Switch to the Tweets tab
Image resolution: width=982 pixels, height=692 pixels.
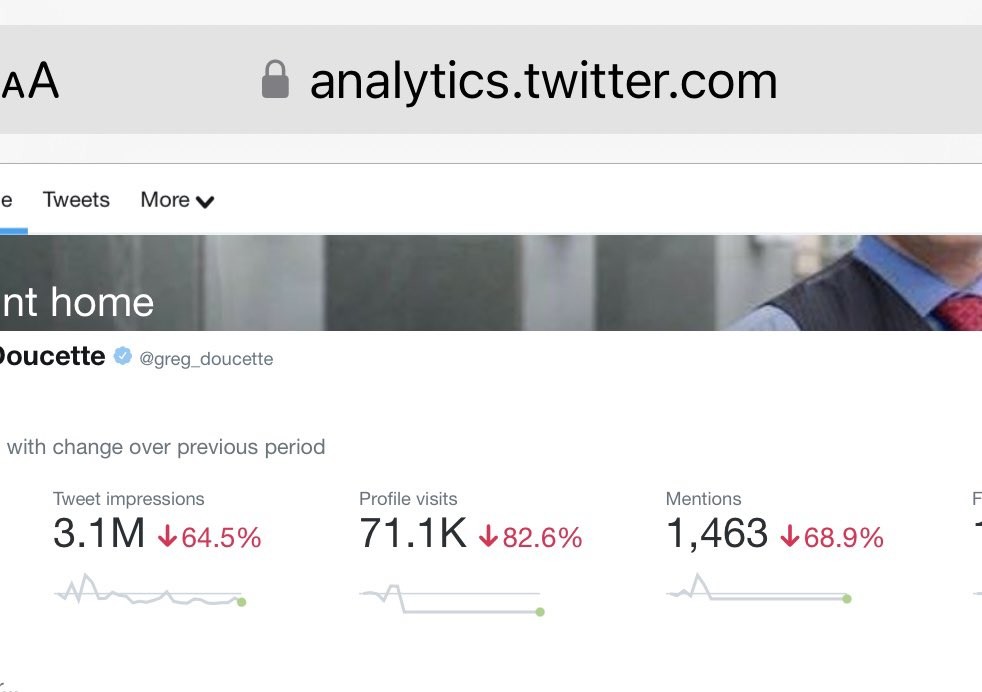coord(76,200)
